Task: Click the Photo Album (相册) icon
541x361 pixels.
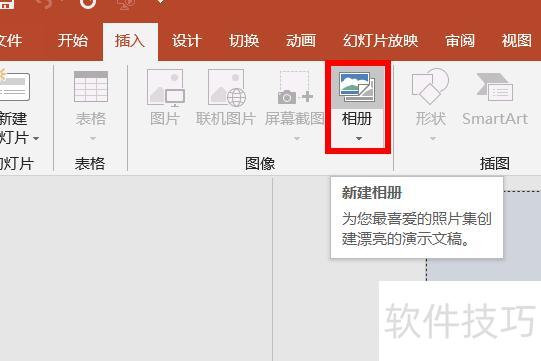Action: (x=357, y=87)
